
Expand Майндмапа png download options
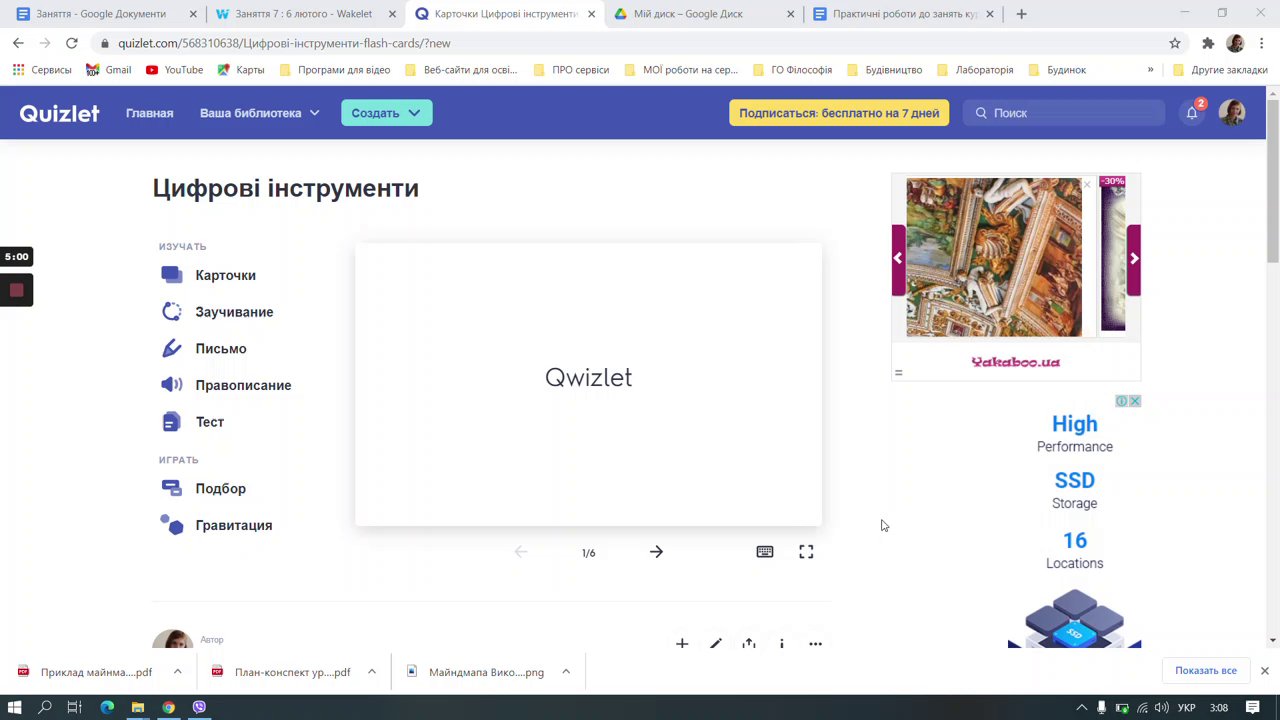pyautogui.click(x=565, y=672)
